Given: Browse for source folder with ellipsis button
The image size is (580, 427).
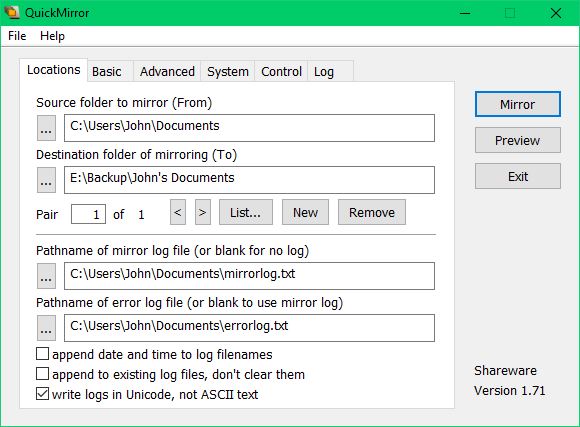Looking at the screenshot, I should click(x=46, y=128).
